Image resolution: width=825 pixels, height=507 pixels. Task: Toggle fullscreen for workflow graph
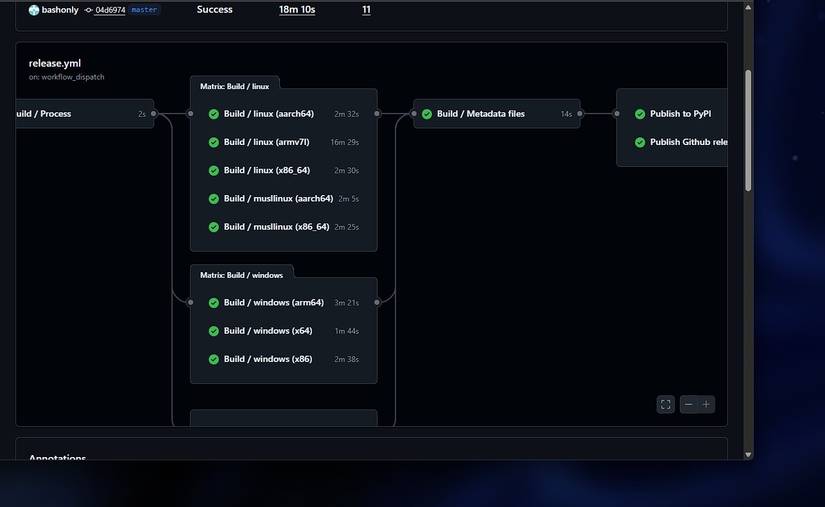pyautogui.click(x=666, y=404)
